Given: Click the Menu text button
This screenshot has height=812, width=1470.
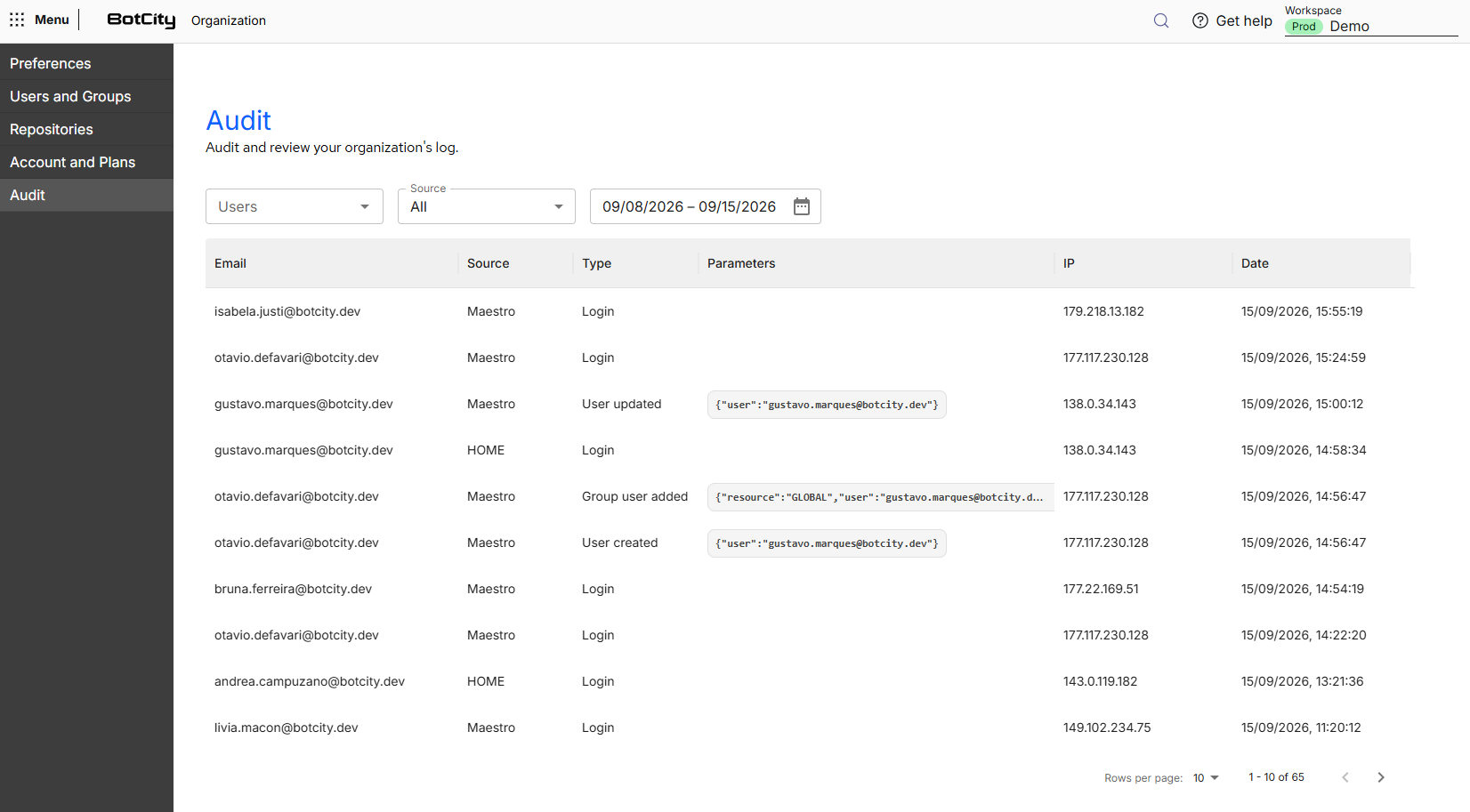Looking at the screenshot, I should [52, 20].
